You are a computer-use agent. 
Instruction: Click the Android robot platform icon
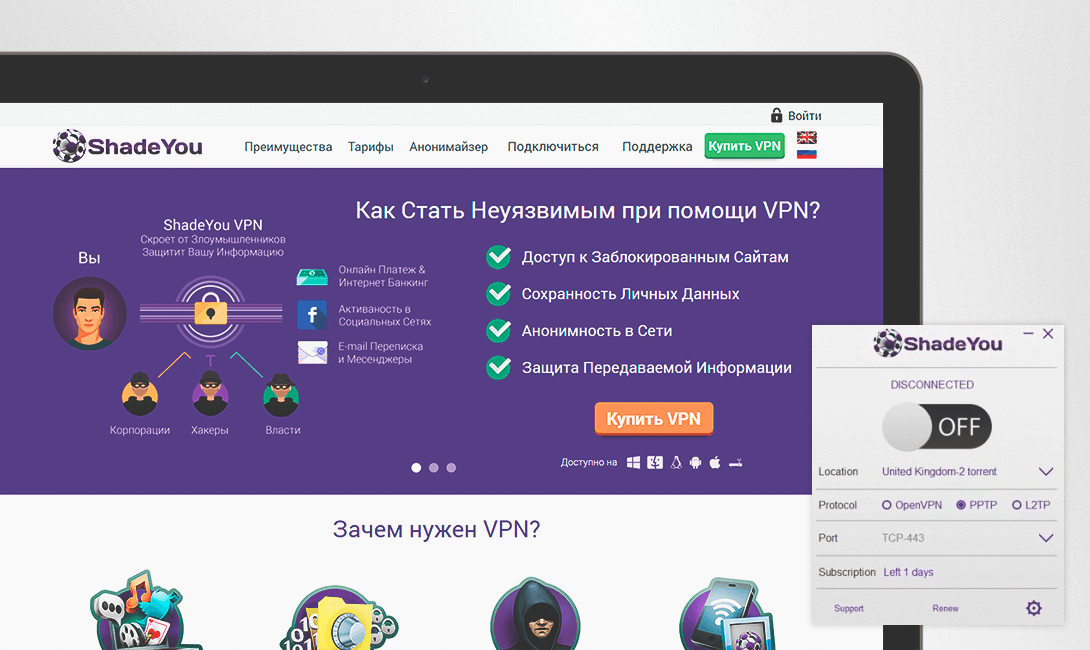[695, 462]
